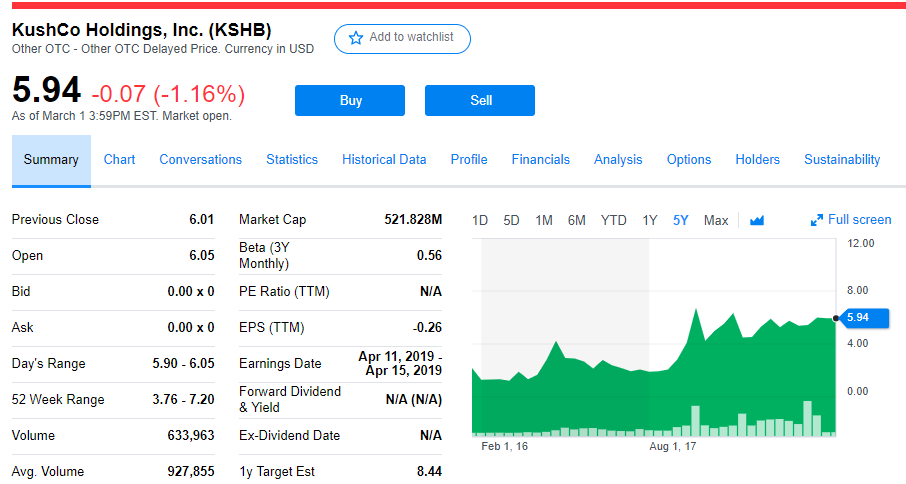
Task: Open the Options tab
Action: pos(689,160)
